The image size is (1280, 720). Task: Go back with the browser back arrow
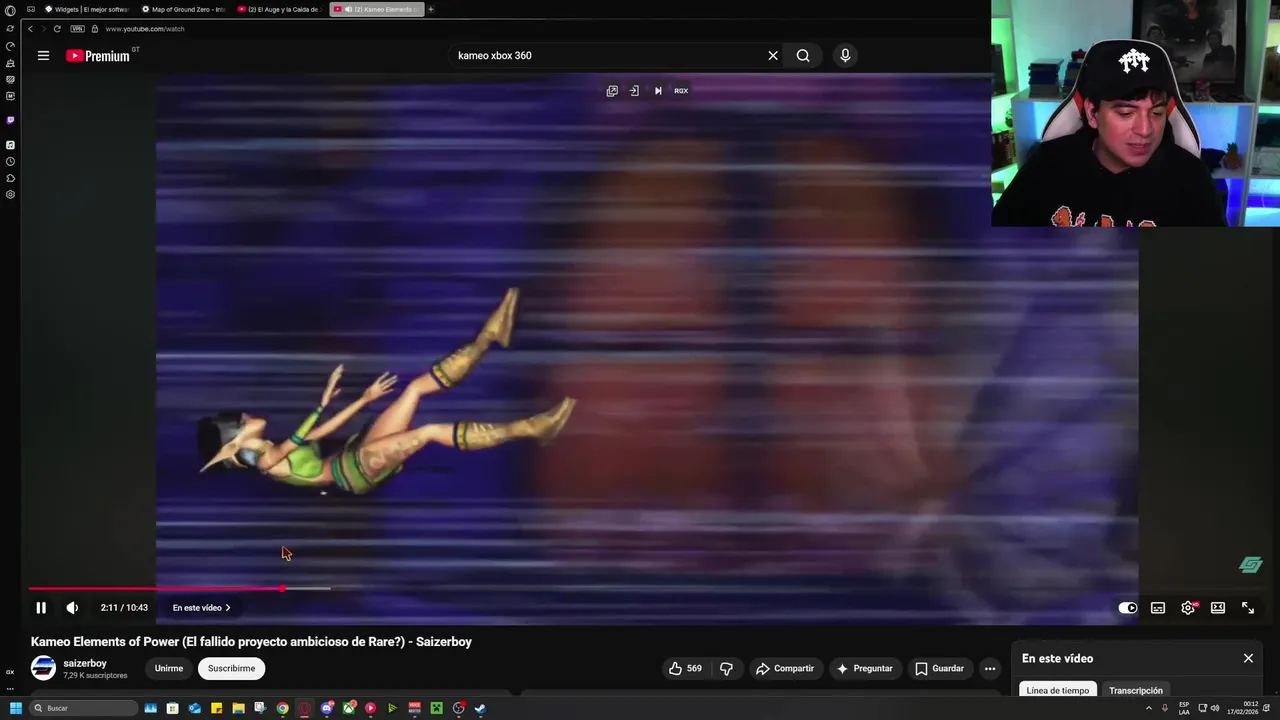pyautogui.click(x=30, y=29)
